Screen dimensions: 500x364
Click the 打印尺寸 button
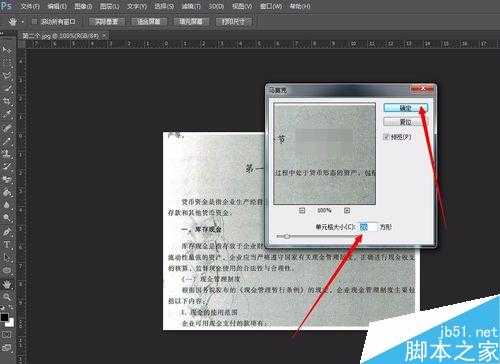tap(233, 22)
